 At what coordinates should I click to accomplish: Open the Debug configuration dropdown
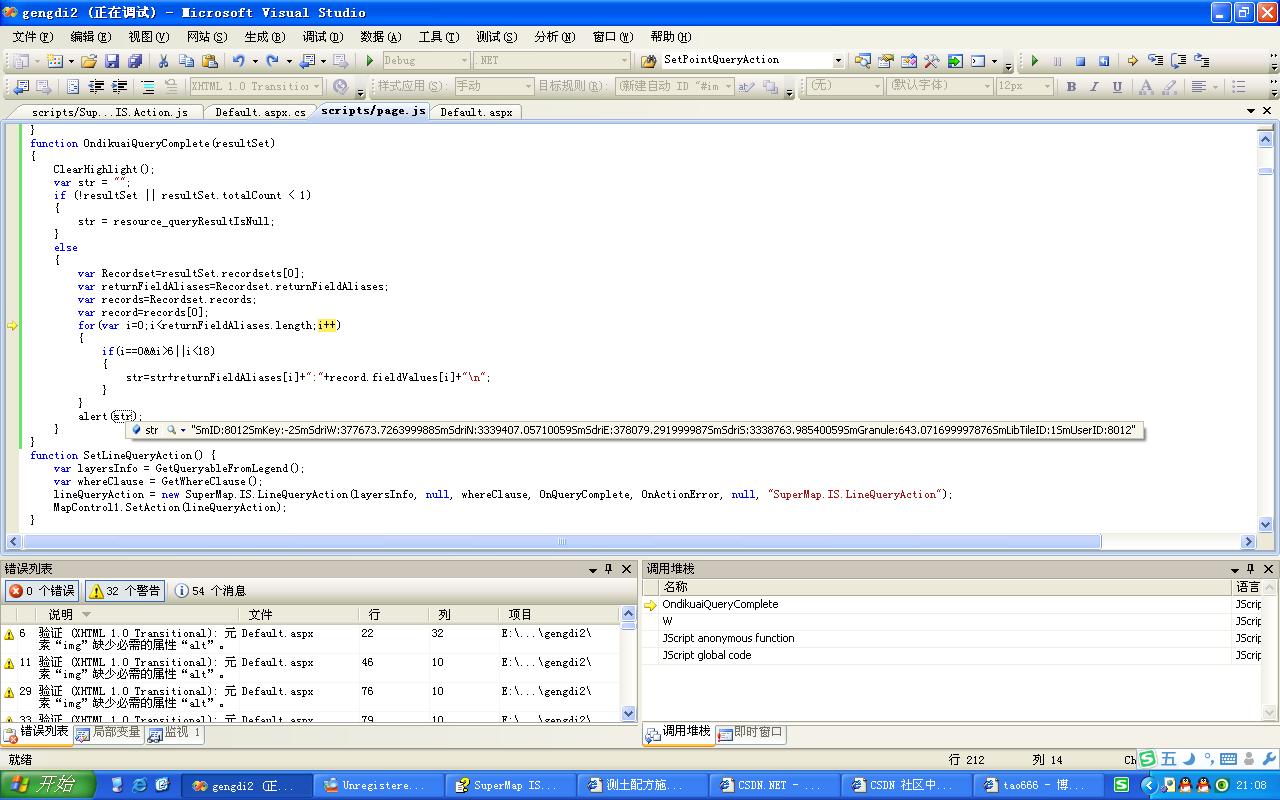point(464,61)
